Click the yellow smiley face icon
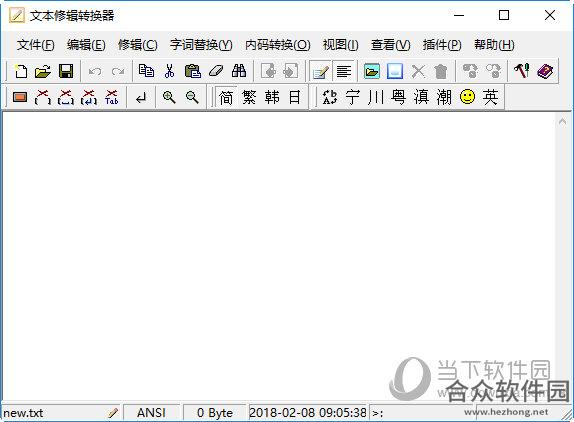This screenshot has width=574, height=422. [x=467, y=97]
